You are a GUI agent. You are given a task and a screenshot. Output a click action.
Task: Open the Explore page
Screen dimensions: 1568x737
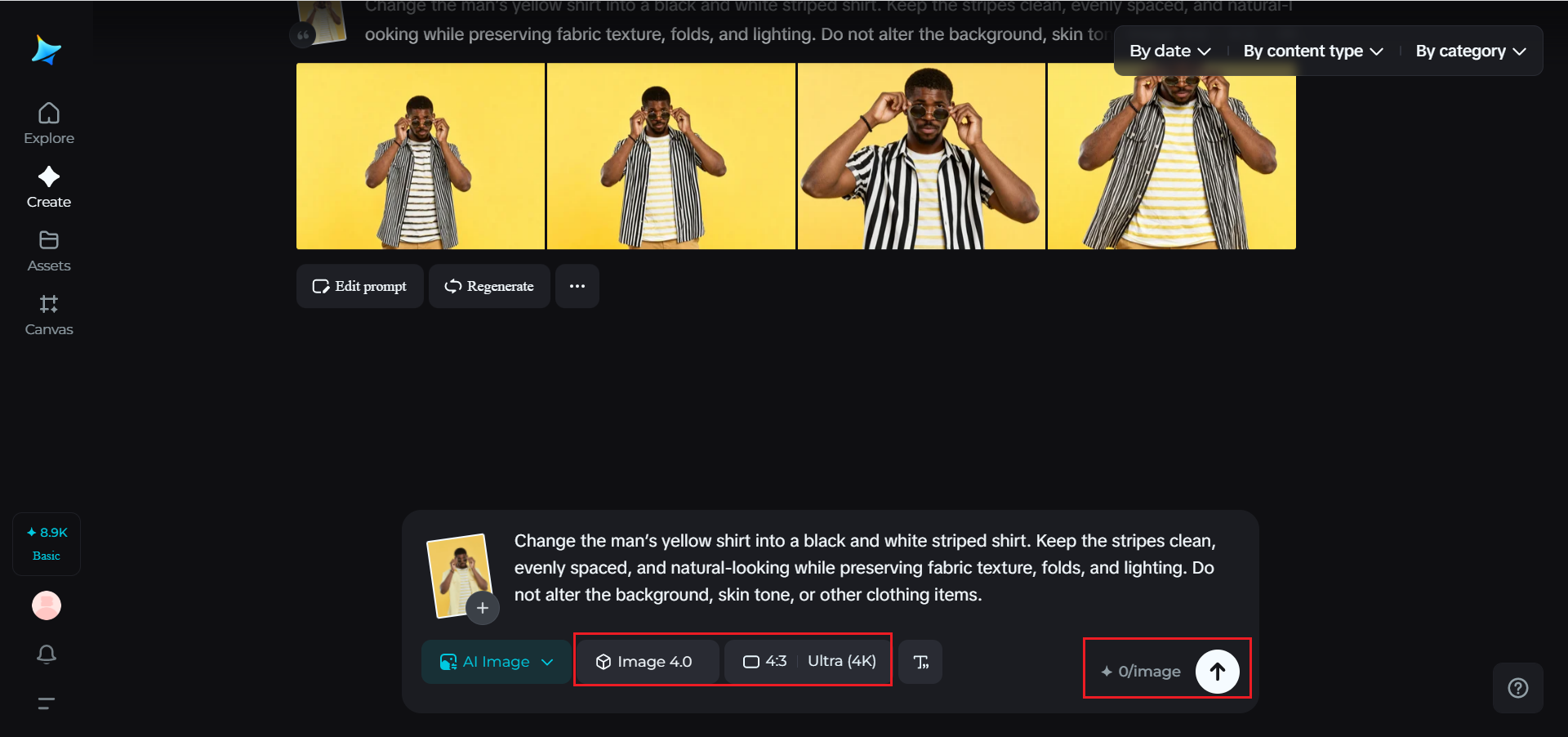[x=49, y=123]
